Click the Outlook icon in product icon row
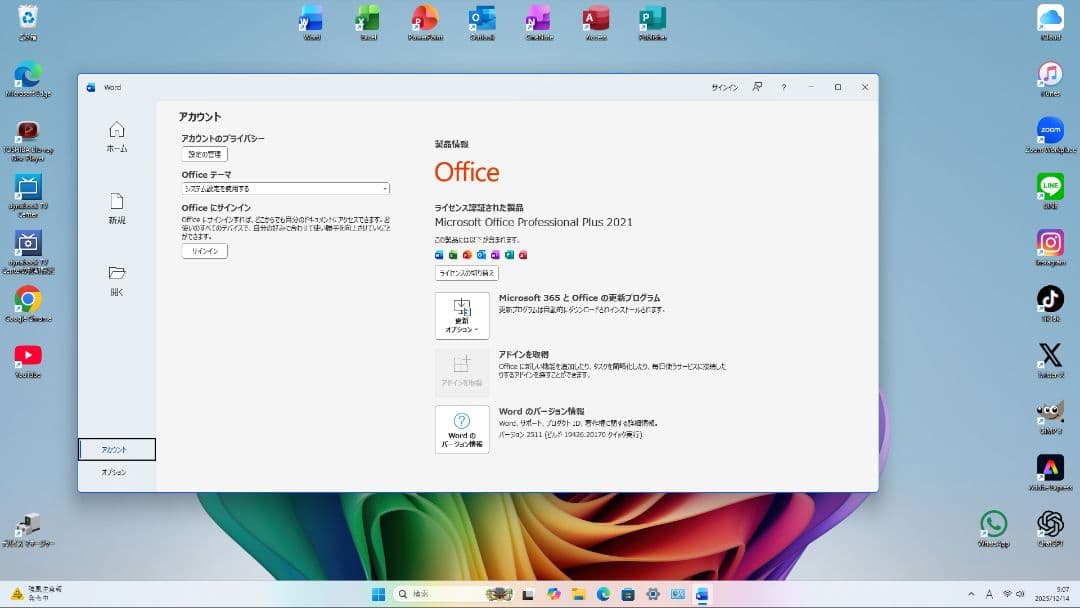 [x=479, y=255]
